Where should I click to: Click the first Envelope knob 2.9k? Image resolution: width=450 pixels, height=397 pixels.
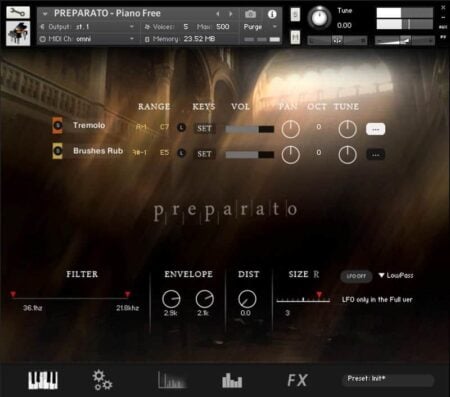[171, 299]
